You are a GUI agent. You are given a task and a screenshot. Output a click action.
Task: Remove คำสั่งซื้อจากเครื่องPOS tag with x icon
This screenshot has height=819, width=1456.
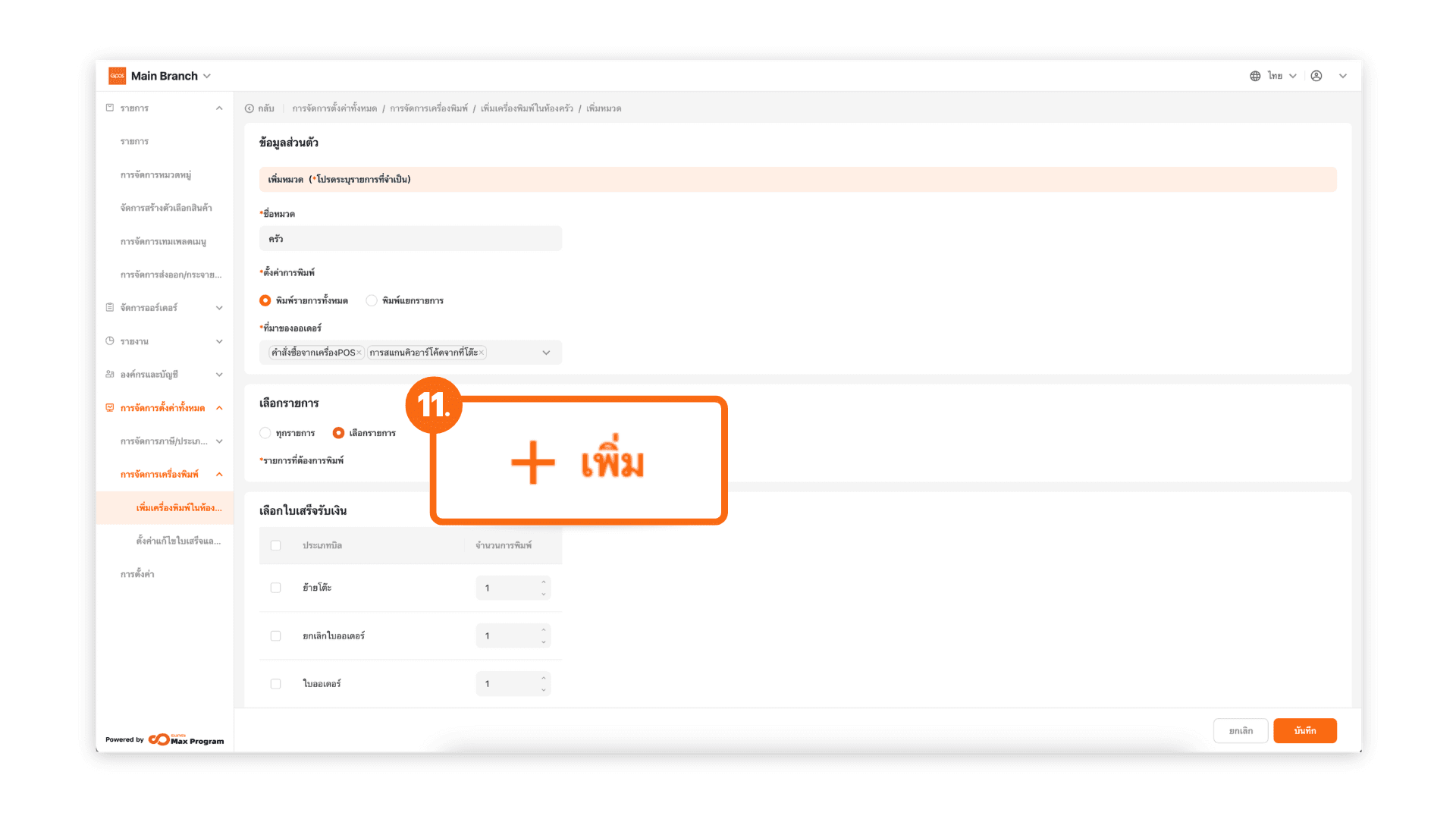pyautogui.click(x=359, y=353)
